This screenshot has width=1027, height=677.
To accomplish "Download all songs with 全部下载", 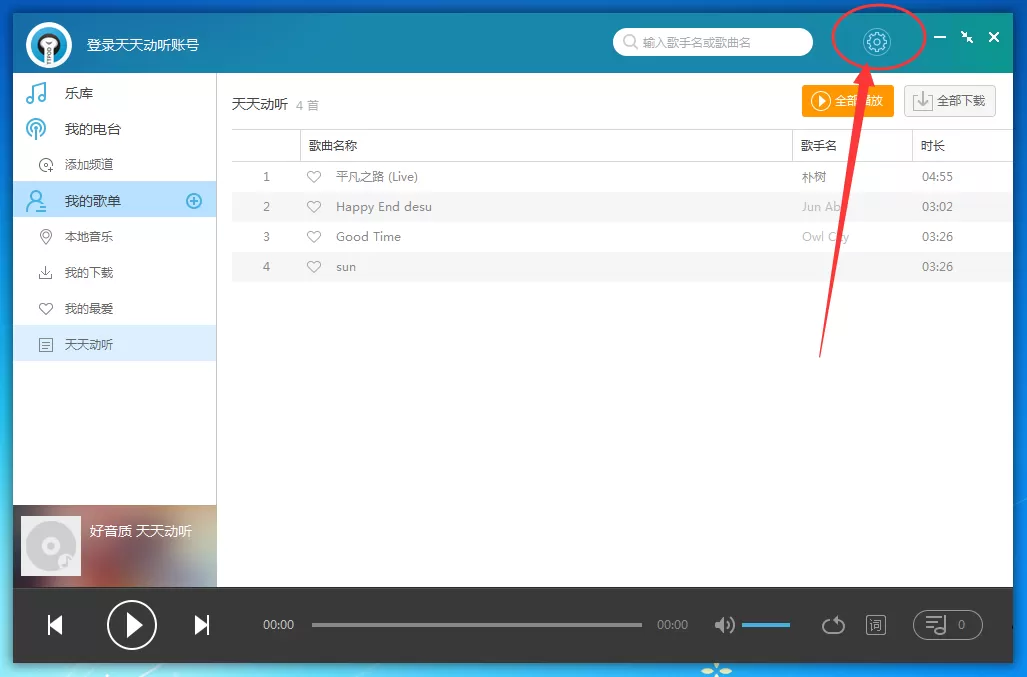I will coord(950,101).
